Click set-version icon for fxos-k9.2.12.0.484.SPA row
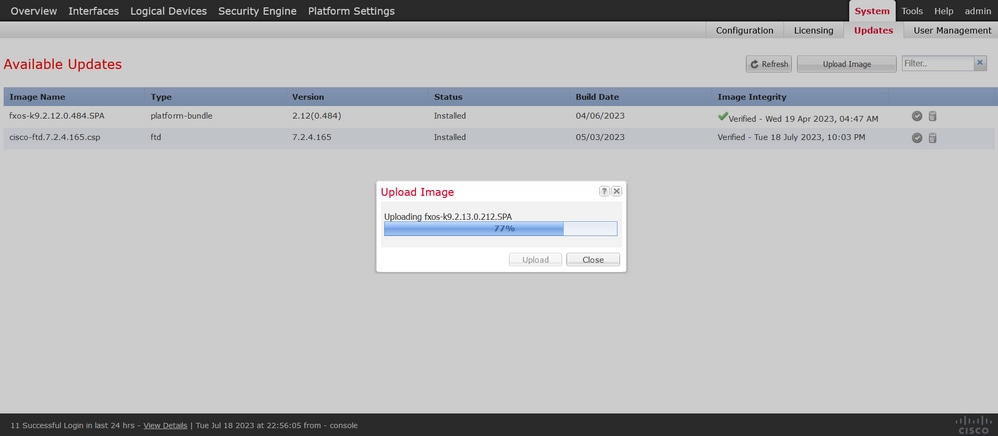The width and height of the screenshot is (998, 436). coord(917,116)
